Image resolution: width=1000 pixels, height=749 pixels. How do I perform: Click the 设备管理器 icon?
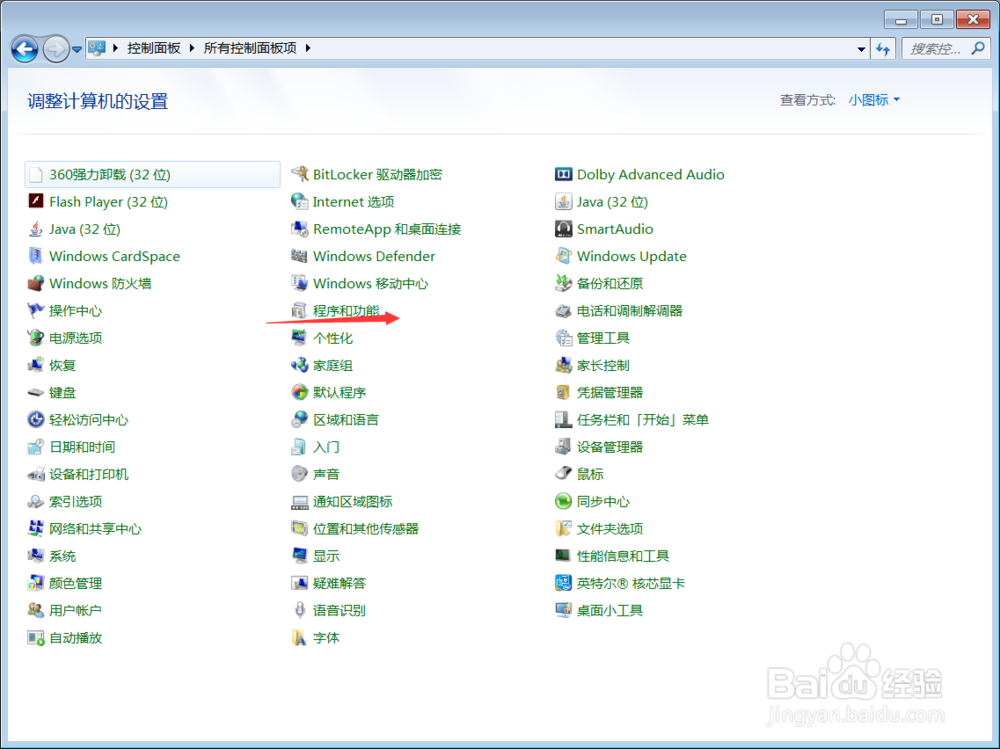(x=563, y=447)
